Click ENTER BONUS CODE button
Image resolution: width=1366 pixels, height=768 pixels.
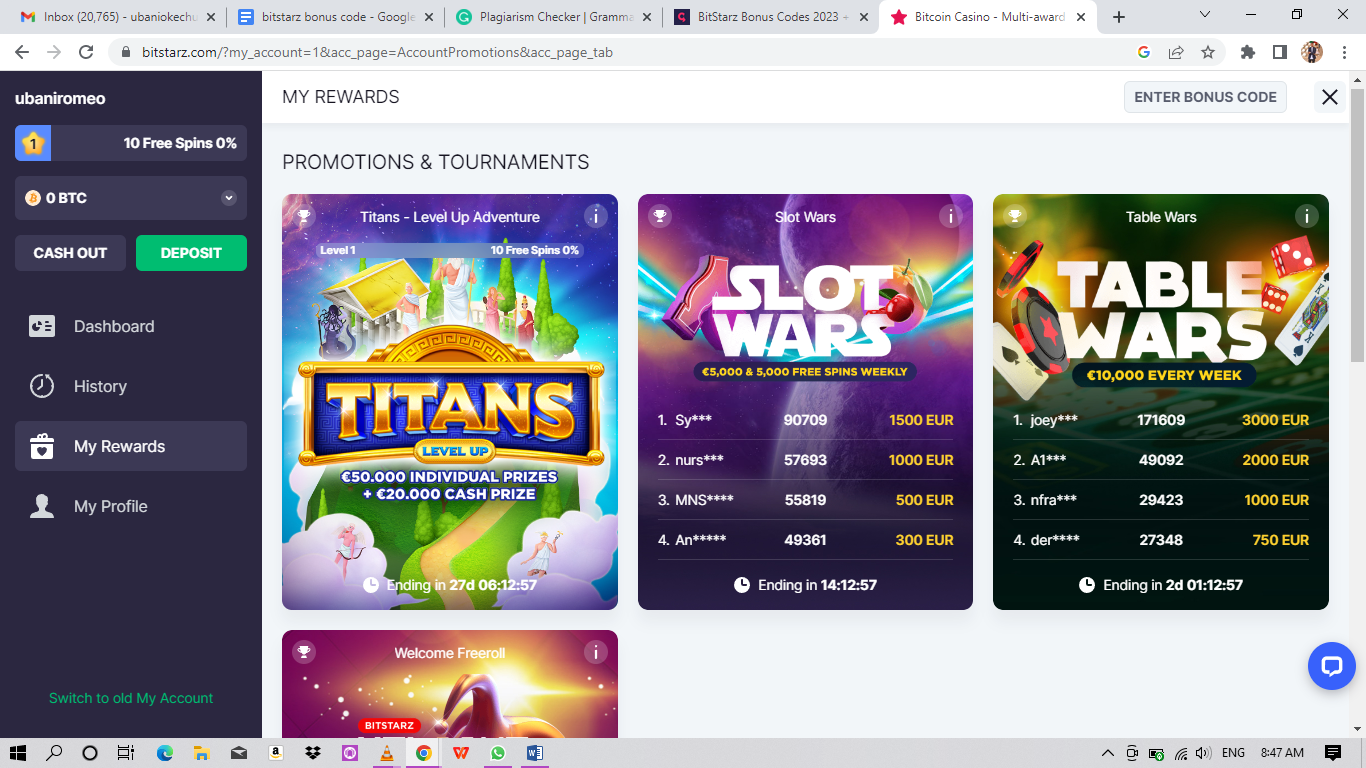(x=1205, y=97)
